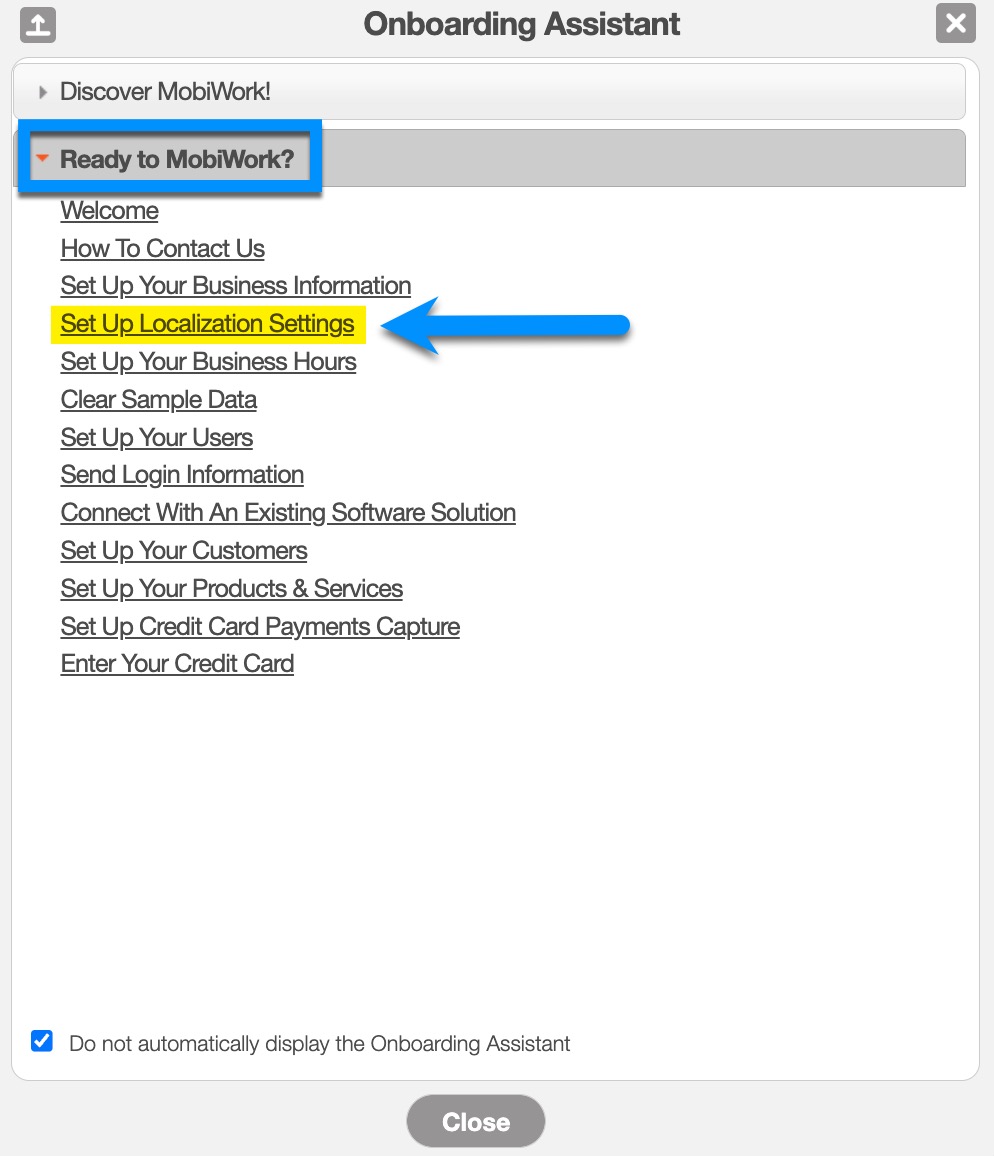Viewport: 994px width, 1156px height.
Task: Collapse the Ready to MobiWork? section
Action: click(x=176, y=159)
